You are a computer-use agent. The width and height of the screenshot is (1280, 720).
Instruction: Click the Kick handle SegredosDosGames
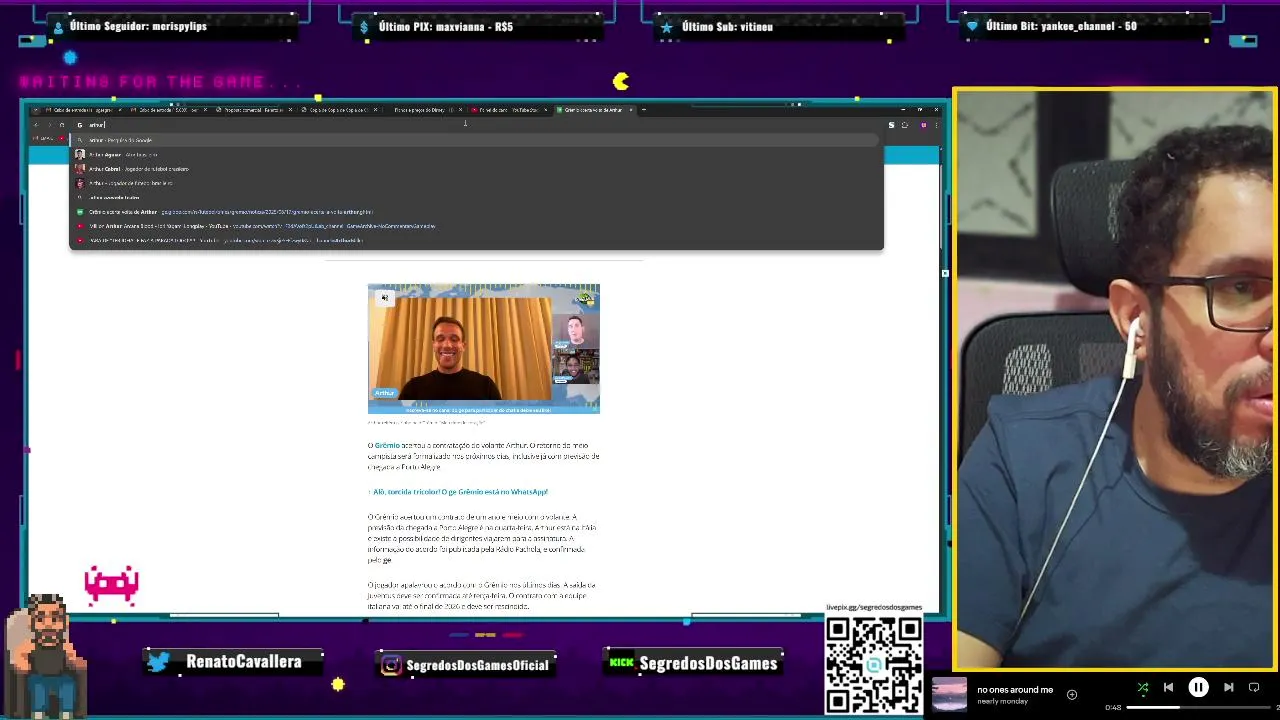[x=708, y=664]
